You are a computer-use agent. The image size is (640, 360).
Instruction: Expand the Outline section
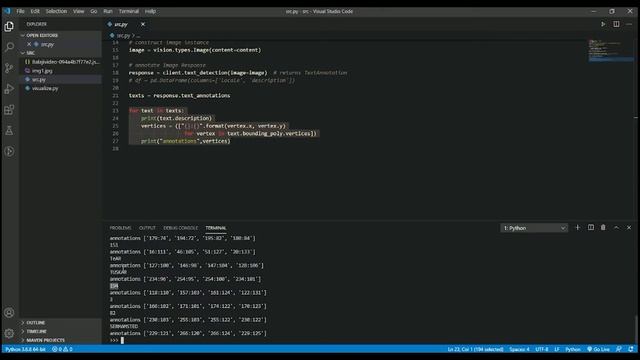tap(60, 322)
